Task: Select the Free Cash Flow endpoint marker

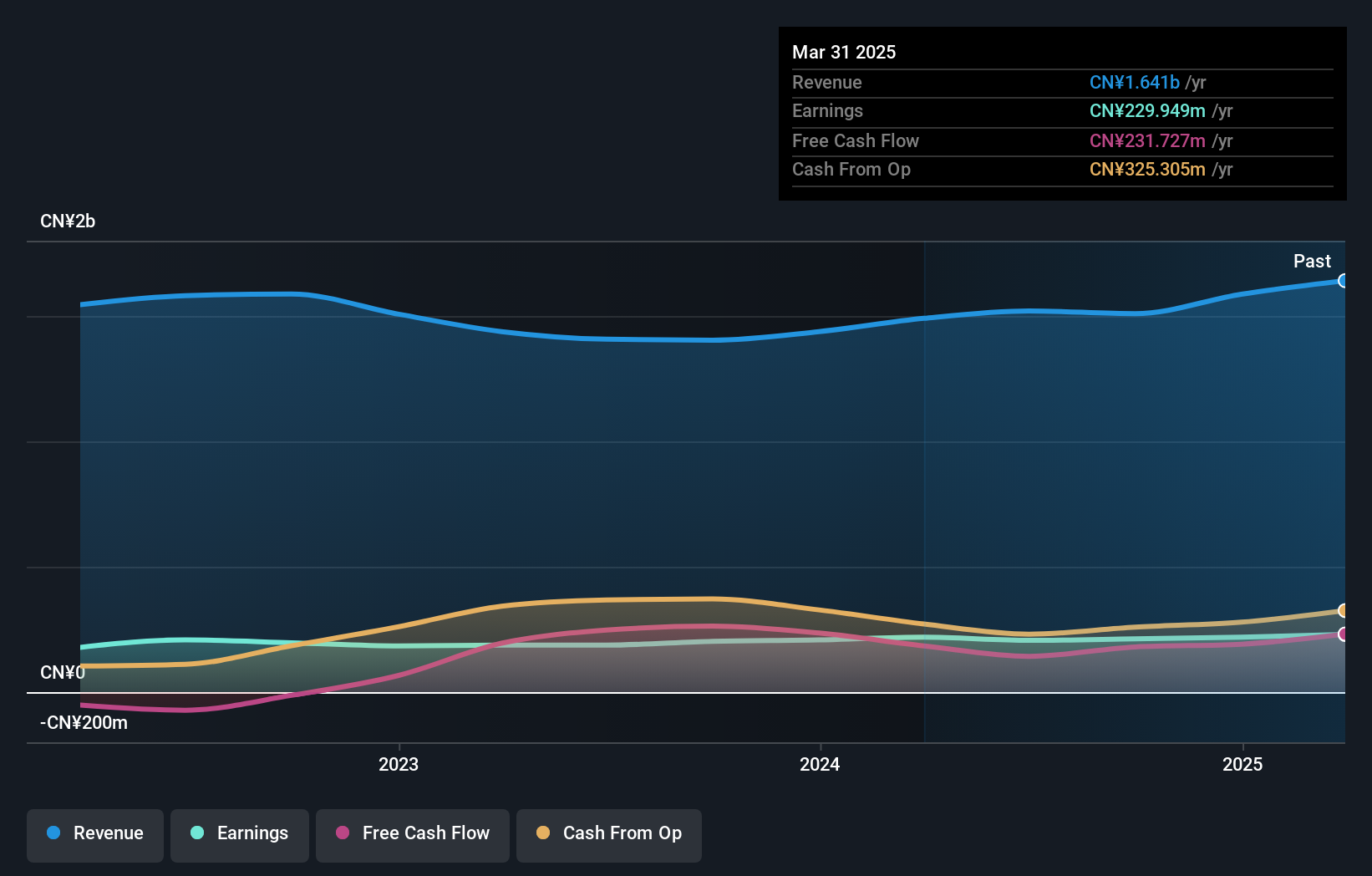Action: 1343,634
